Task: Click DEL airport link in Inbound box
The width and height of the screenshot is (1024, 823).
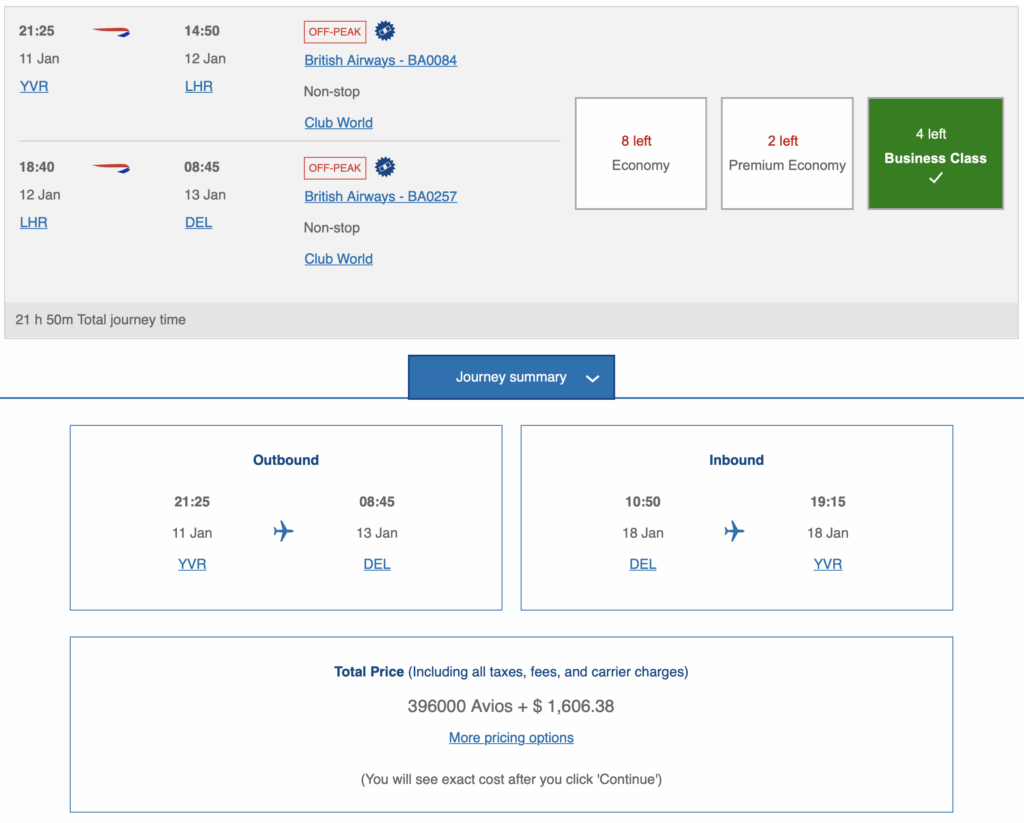Action: tap(642, 564)
